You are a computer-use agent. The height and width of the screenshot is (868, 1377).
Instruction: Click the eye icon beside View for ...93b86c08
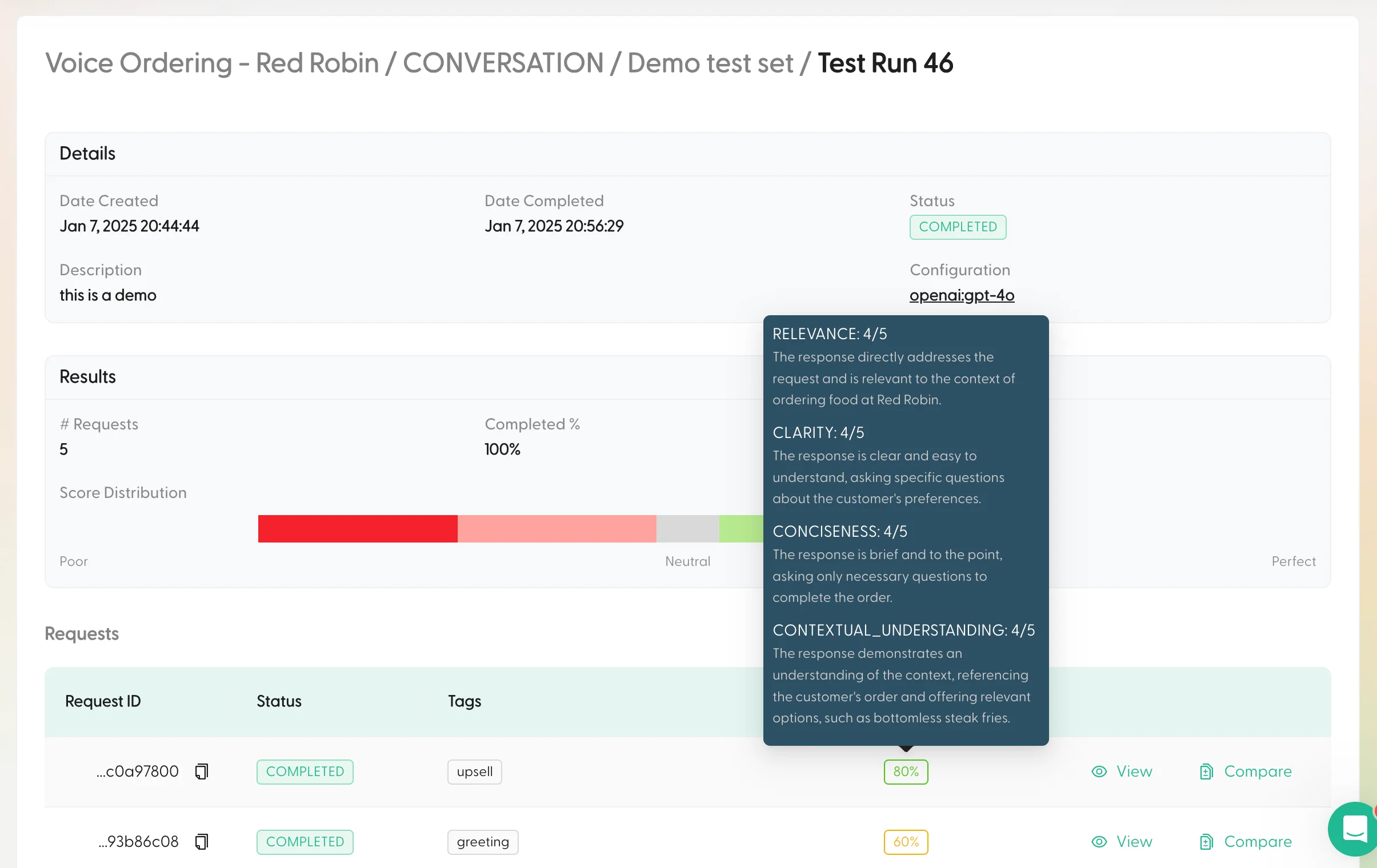tap(1099, 842)
